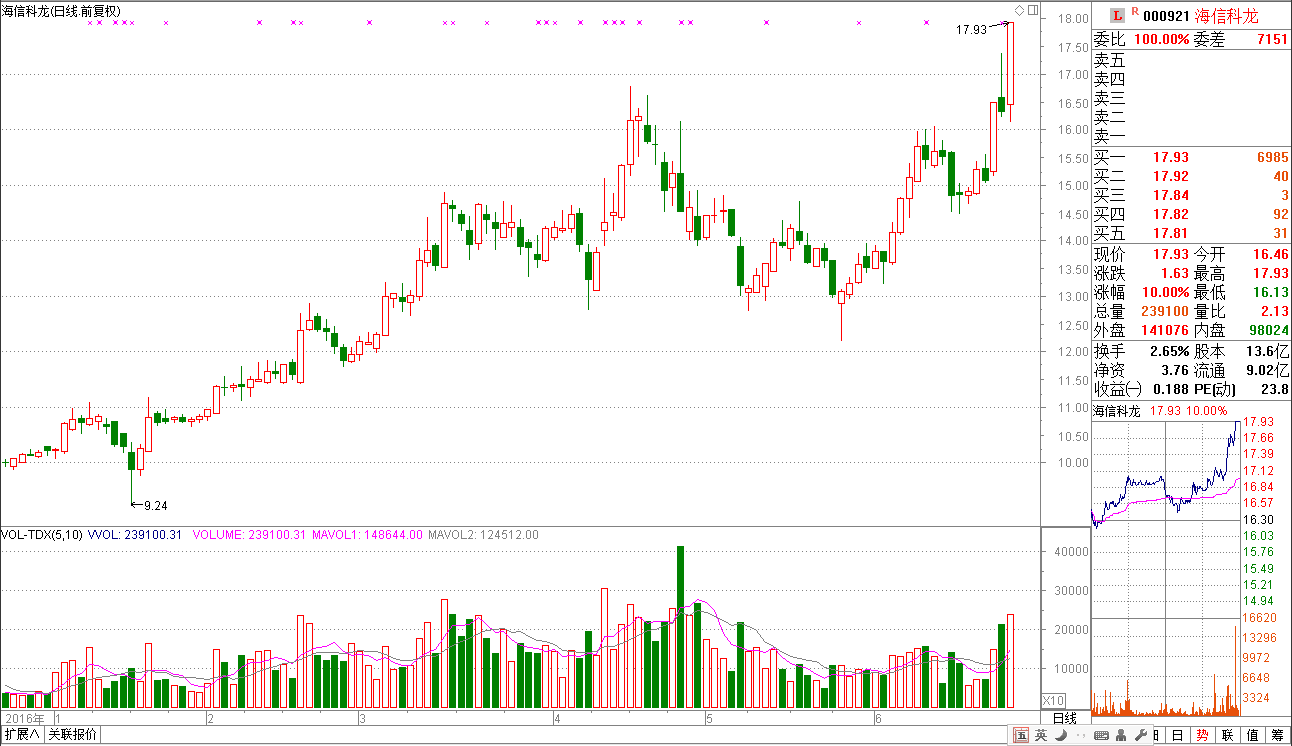
Task: Click the 量比 2.13 value
Action: pyautogui.click(x=1275, y=312)
